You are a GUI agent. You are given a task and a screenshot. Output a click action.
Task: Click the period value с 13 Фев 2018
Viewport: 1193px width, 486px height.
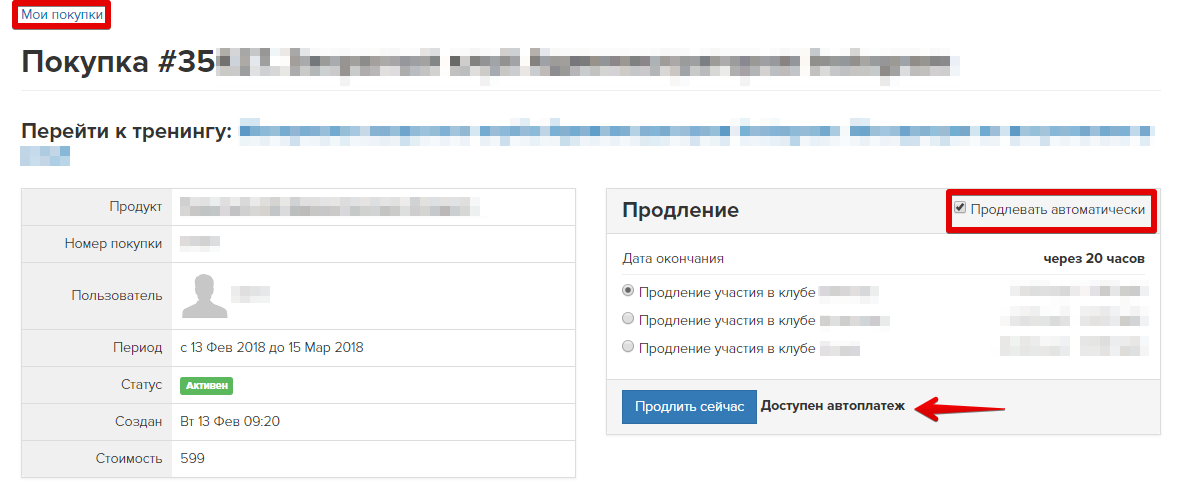[x=271, y=348]
